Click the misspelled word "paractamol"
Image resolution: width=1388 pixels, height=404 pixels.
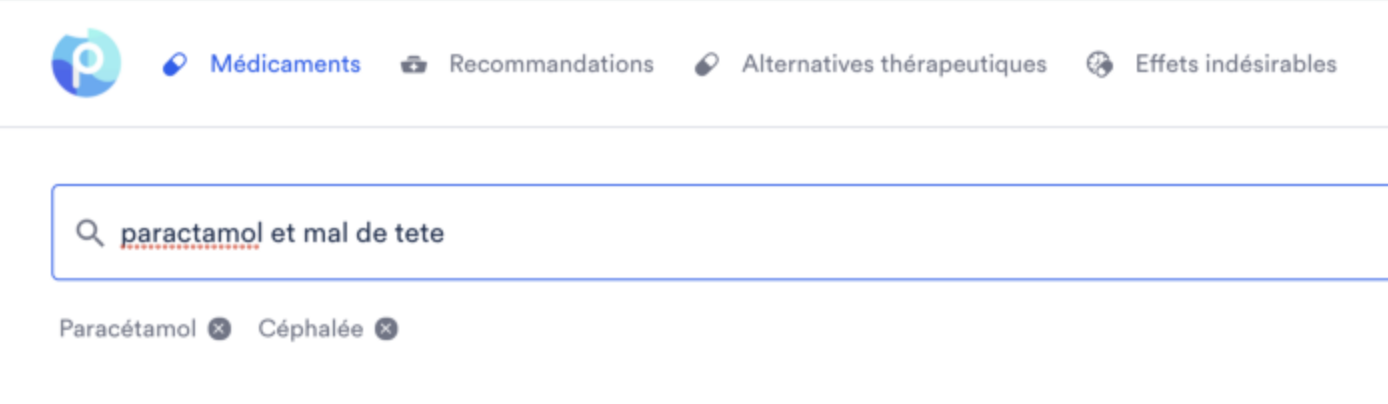pyautogui.click(x=191, y=234)
